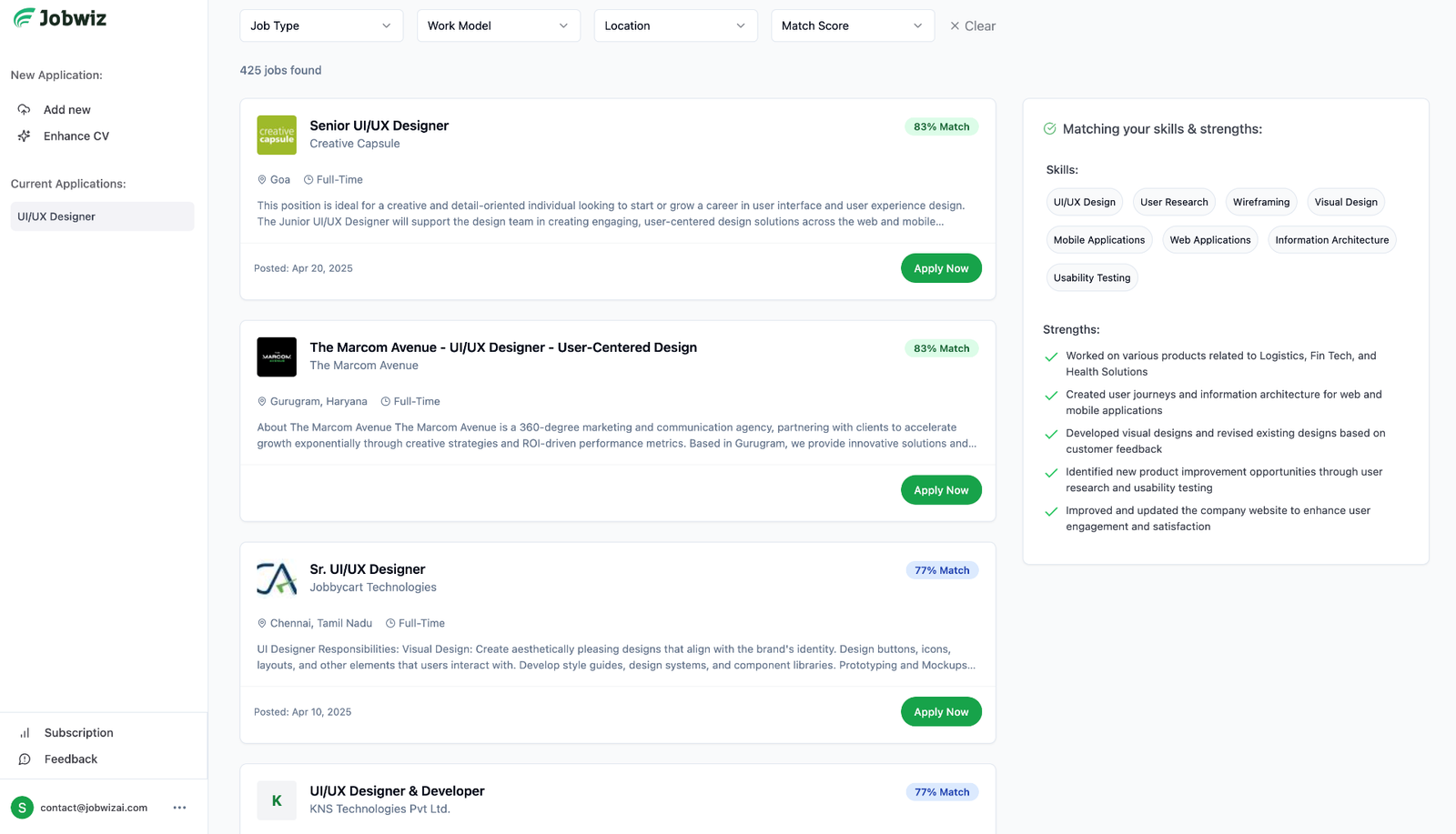
Task: Click the Subscription bar chart icon
Action: [25, 733]
